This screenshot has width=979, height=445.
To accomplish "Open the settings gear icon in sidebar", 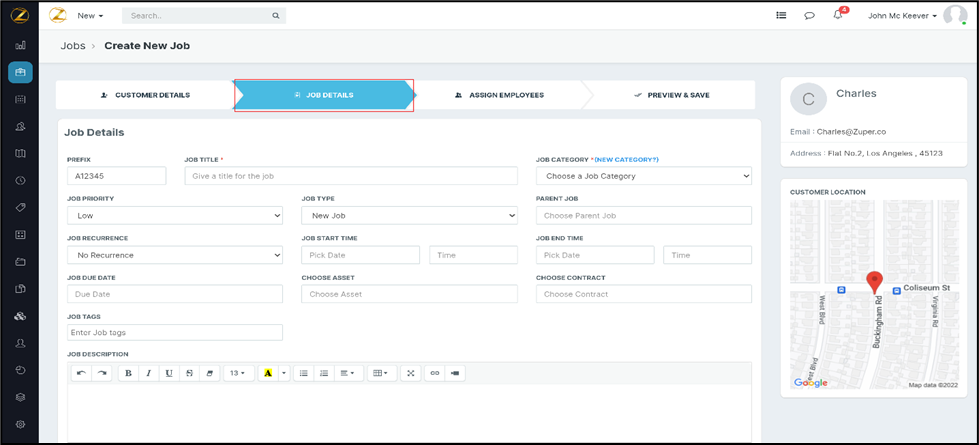I will coord(20,424).
